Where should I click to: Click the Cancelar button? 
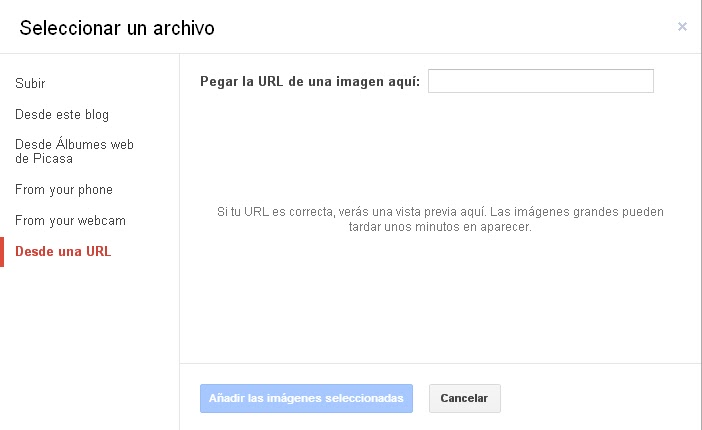(x=465, y=398)
